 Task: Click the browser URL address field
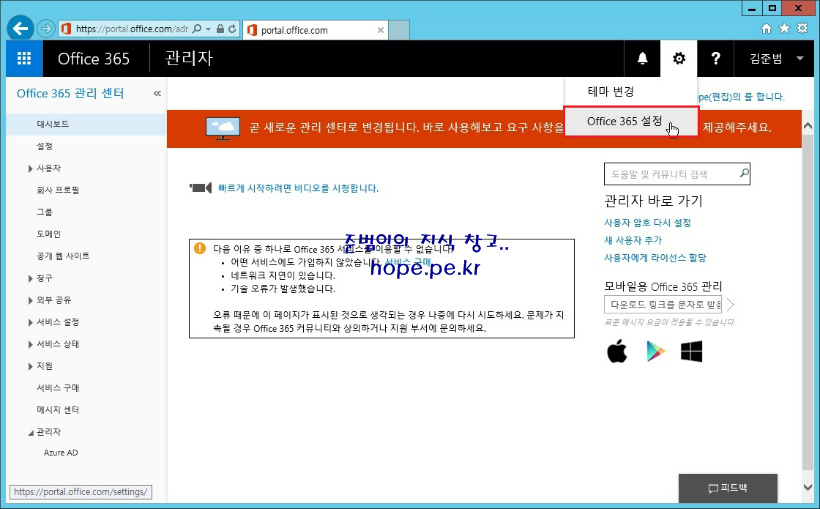[131, 29]
